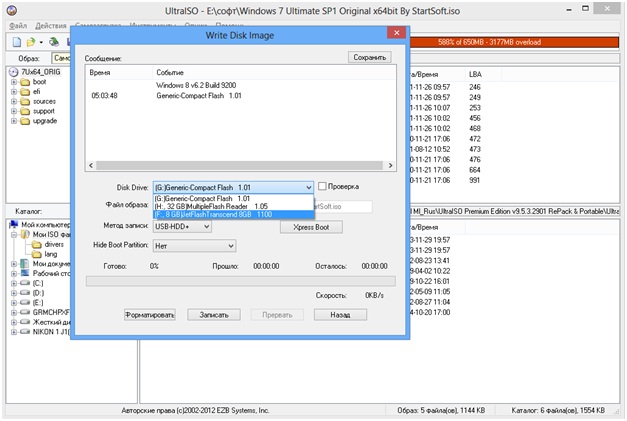Choose the (G:) Generic-Compact Flash drive option
The image size is (627, 421).
coord(234,198)
